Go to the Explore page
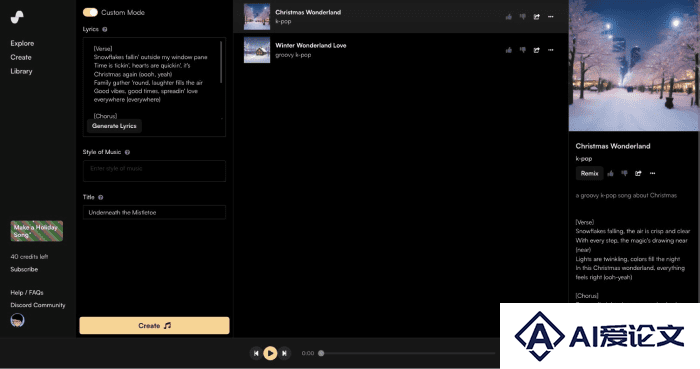Viewport: 700px width, 369px height. click(x=22, y=43)
